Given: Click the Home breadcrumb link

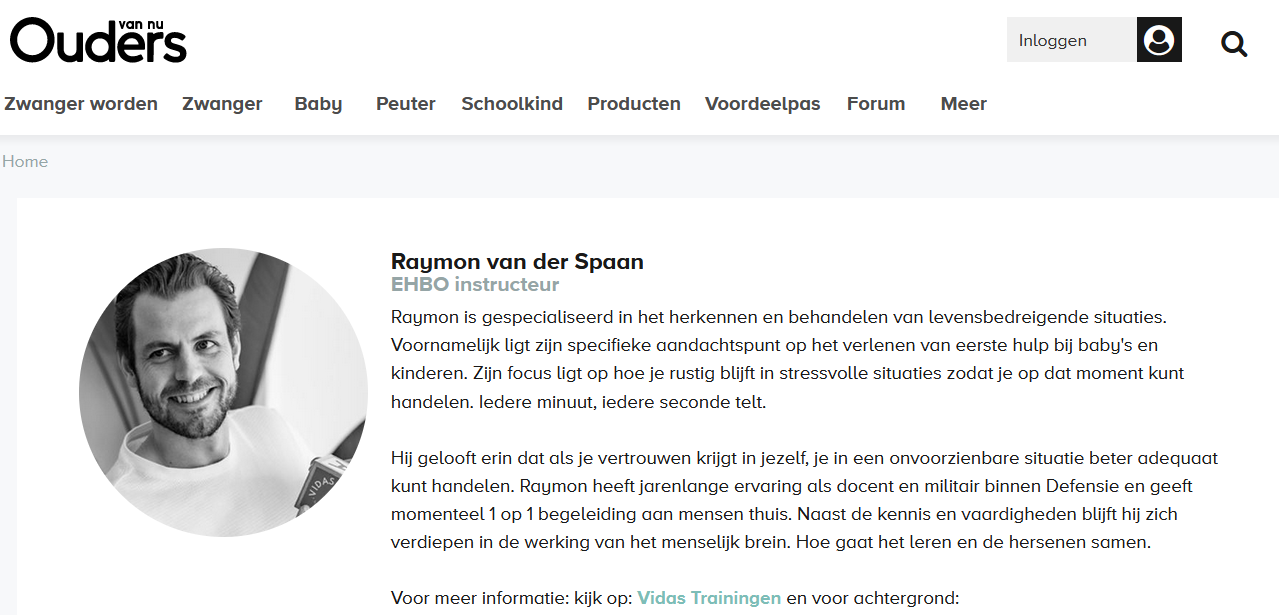Looking at the screenshot, I should point(25,162).
